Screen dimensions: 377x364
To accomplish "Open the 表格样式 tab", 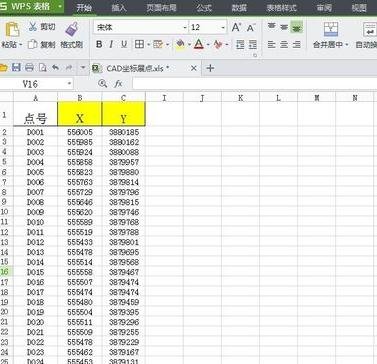I will tap(281, 8).
